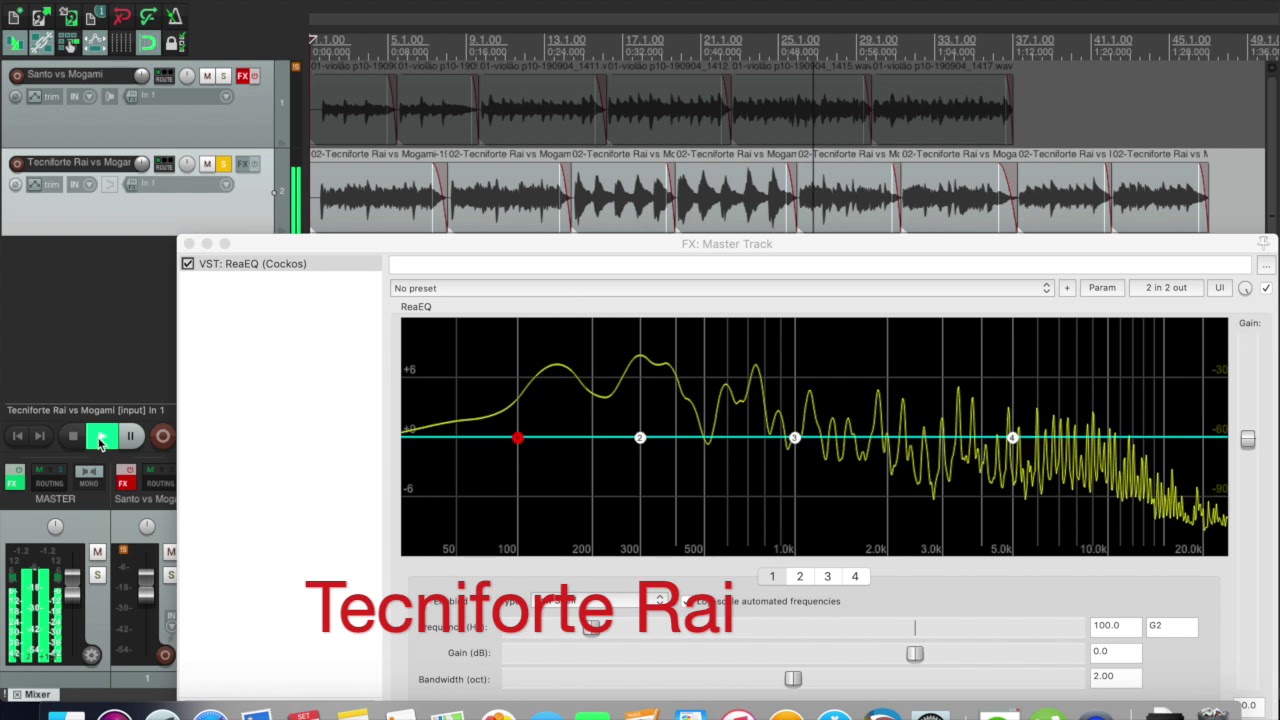Open ROUTE on Tecniforte Rai track

[163, 163]
